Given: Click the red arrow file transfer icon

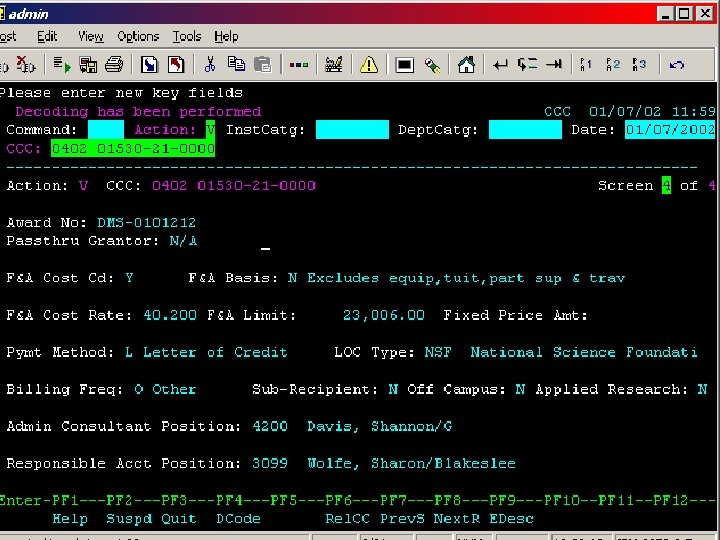Looking at the screenshot, I should [x=176, y=64].
